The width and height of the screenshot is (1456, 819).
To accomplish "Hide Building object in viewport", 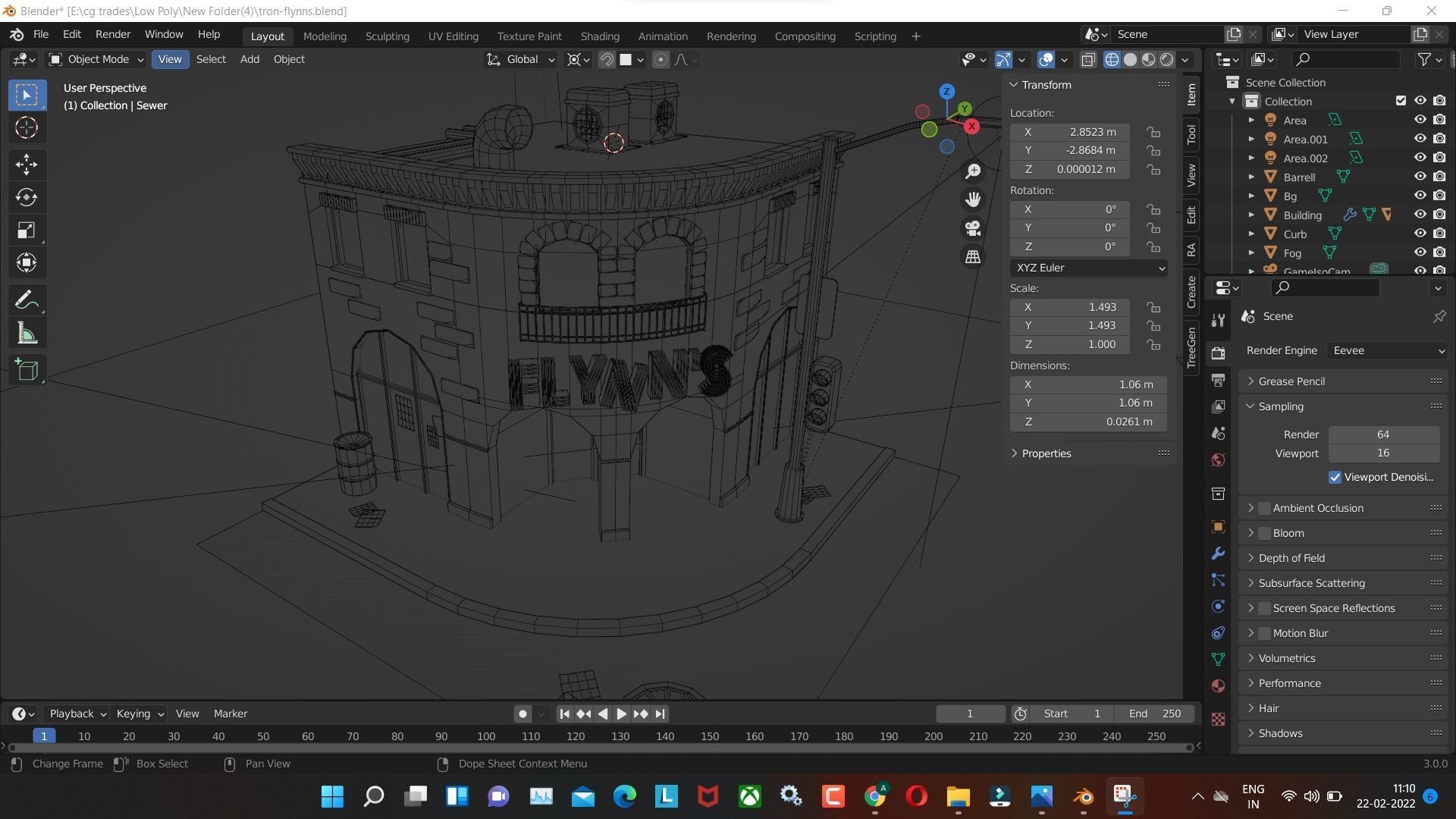I will coord(1420,215).
